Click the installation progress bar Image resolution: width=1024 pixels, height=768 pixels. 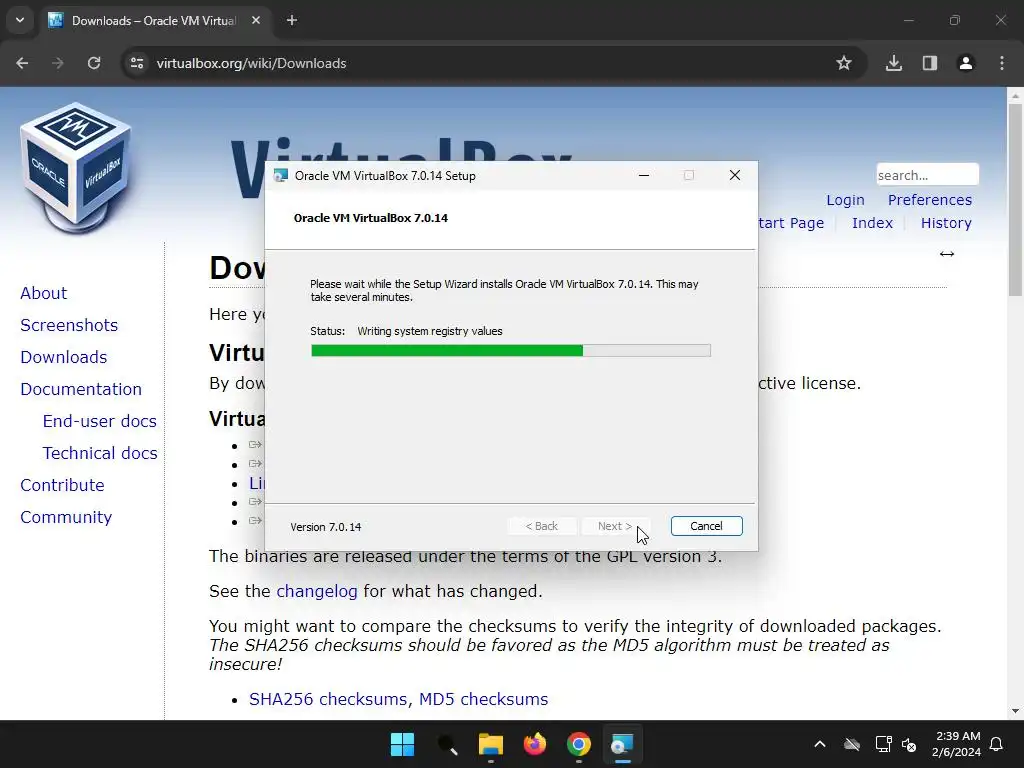511,351
